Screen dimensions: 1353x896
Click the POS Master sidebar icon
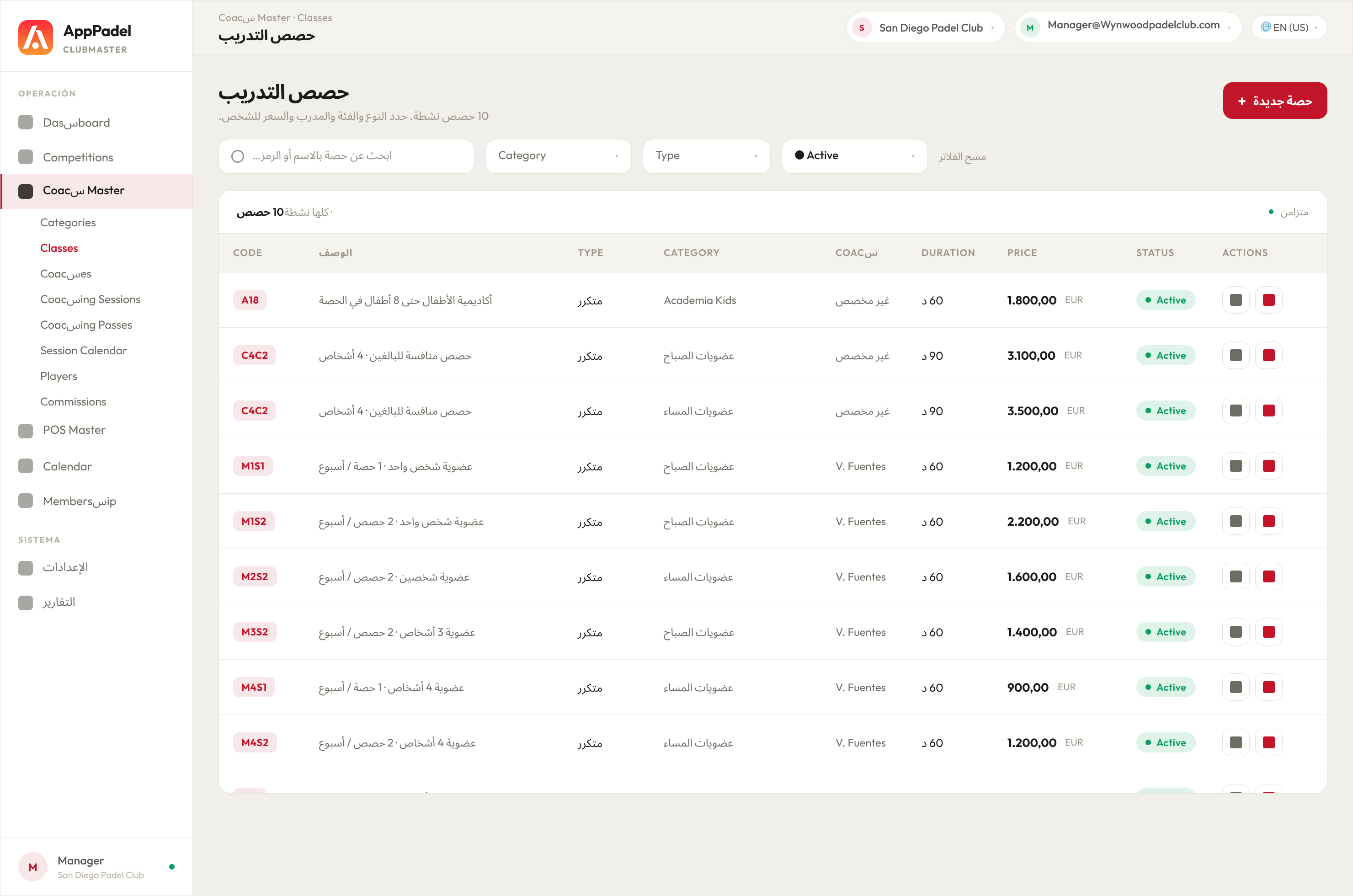26,430
